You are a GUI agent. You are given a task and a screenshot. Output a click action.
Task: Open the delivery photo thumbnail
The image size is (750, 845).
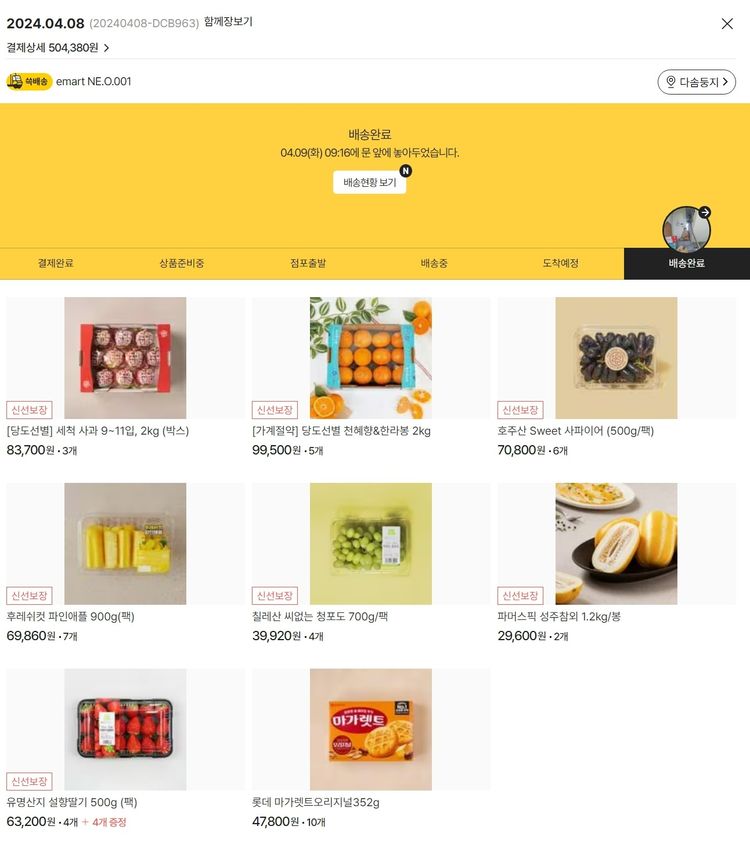tap(686, 230)
